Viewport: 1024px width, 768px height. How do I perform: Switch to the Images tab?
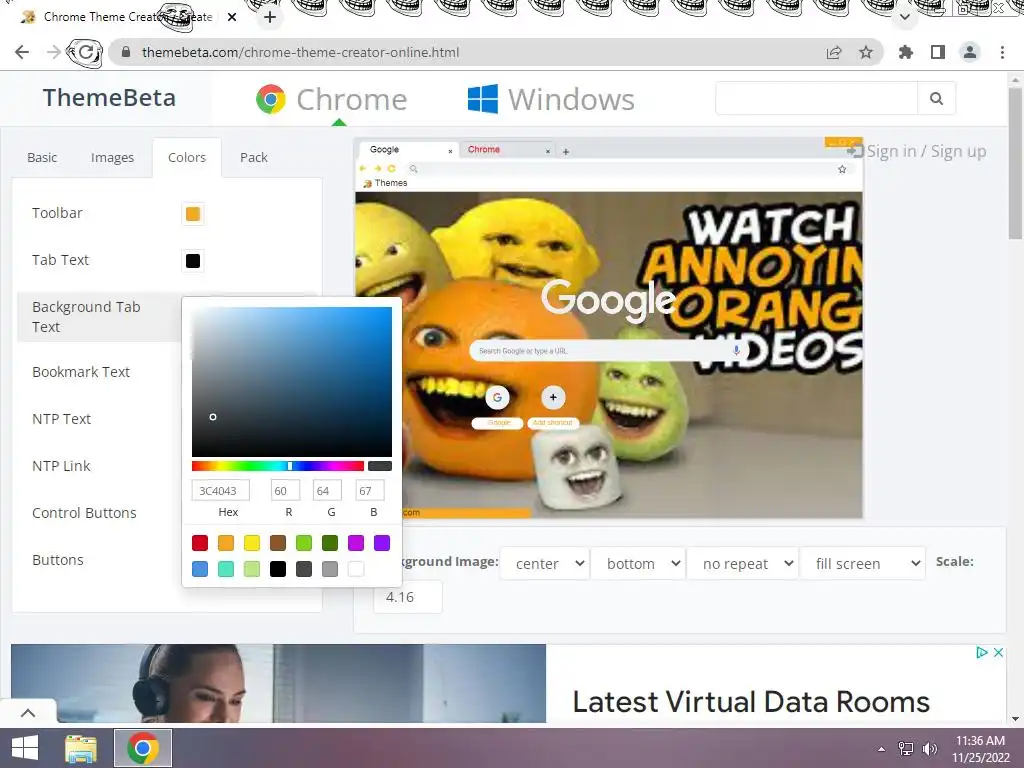(x=112, y=157)
